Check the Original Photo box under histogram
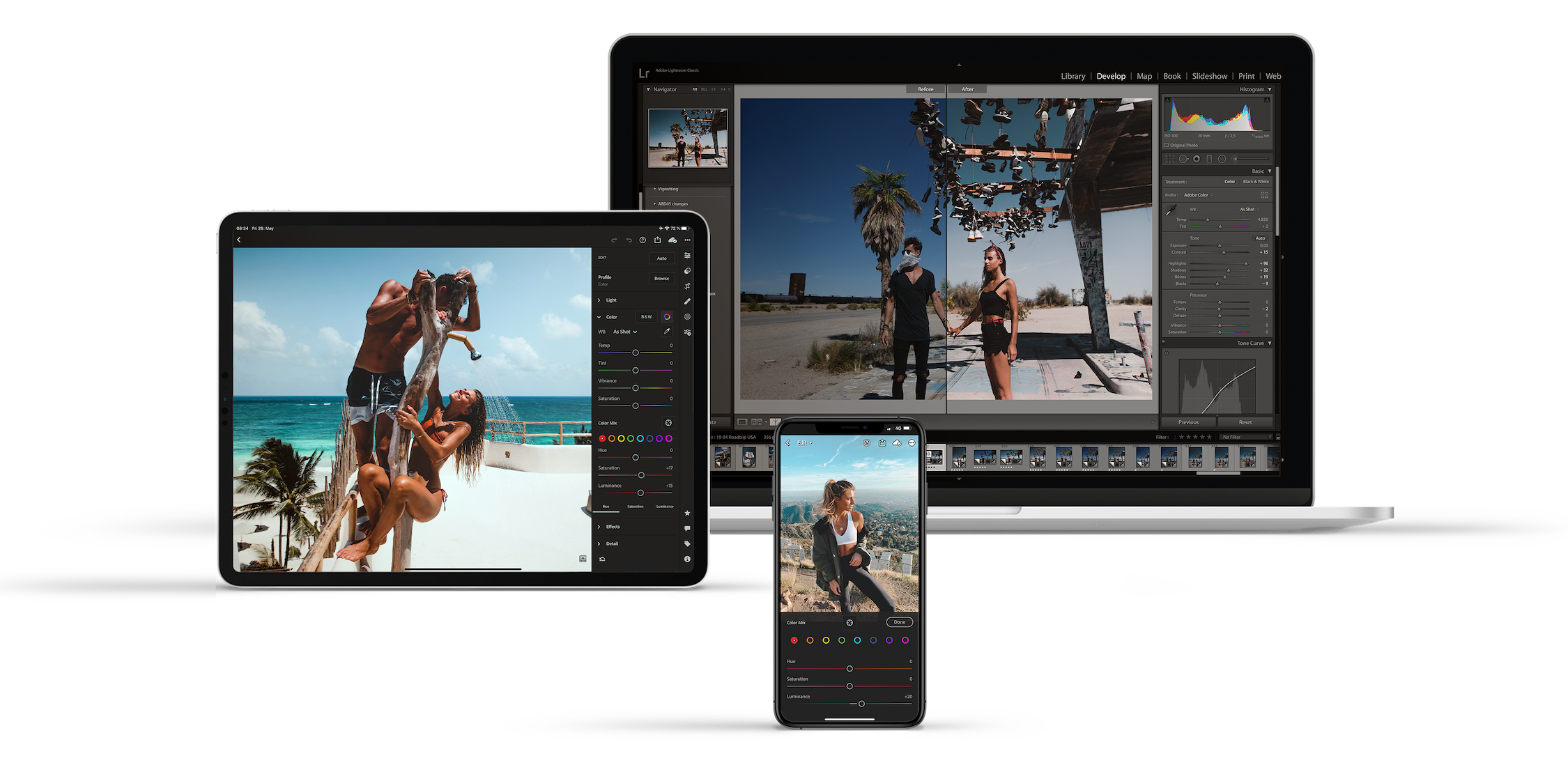This screenshot has height=765, width=1568. click(x=1166, y=146)
